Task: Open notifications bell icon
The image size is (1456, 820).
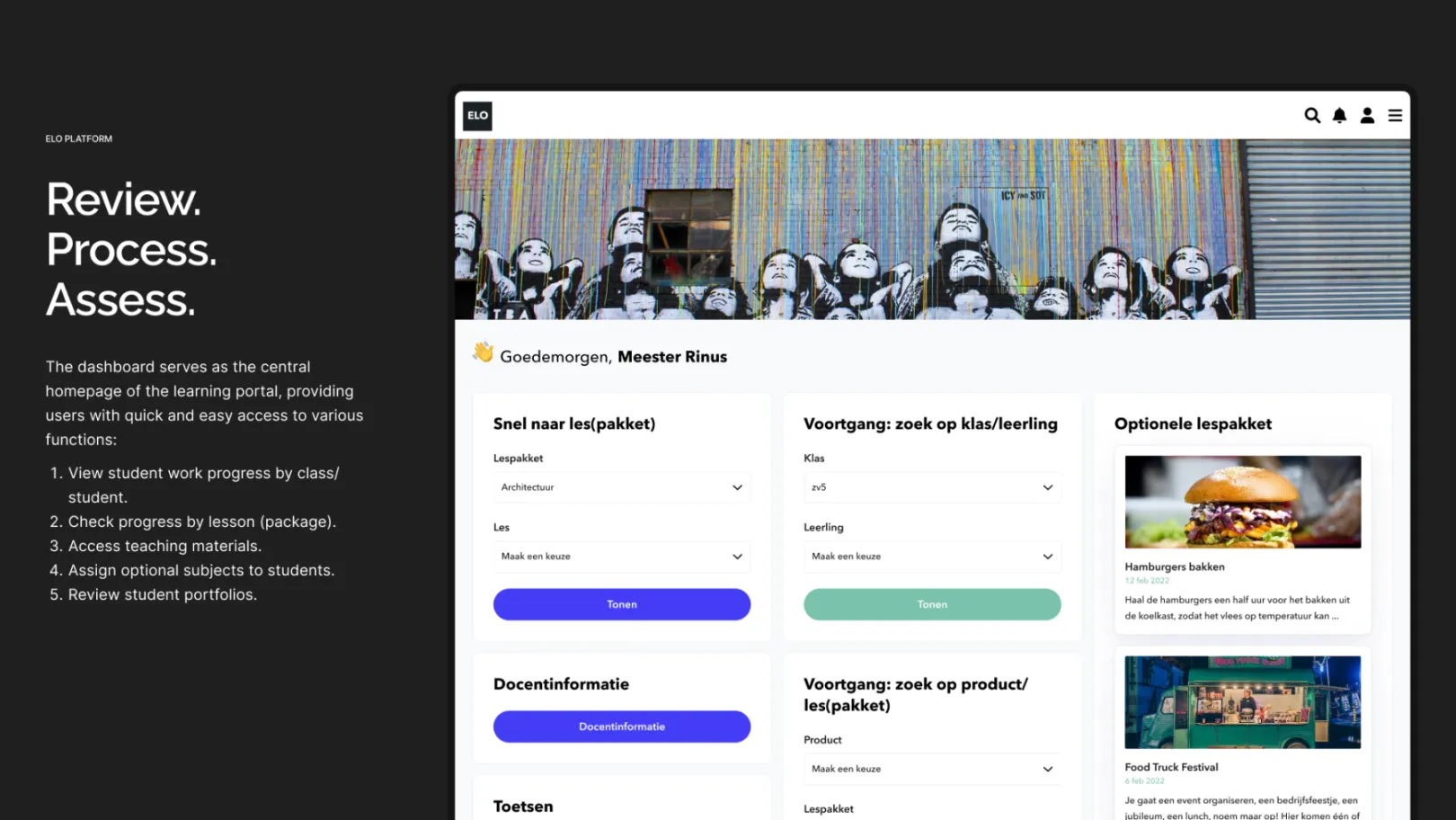Action: [1339, 115]
